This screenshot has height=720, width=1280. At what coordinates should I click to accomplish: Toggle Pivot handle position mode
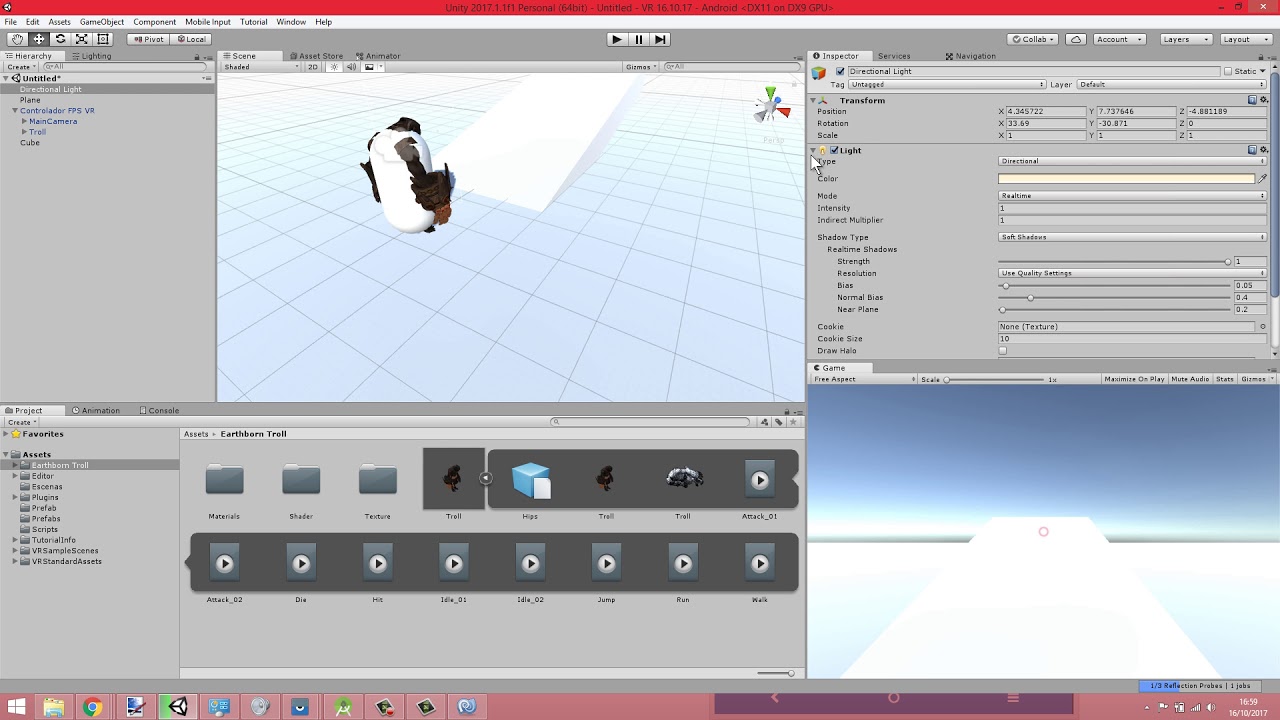pos(148,39)
